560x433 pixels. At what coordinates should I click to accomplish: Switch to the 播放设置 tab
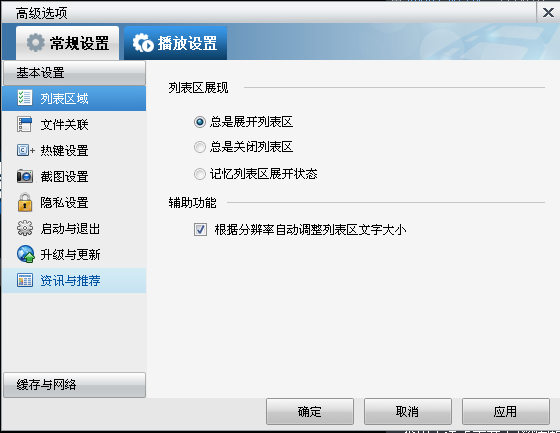tap(175, 43)
